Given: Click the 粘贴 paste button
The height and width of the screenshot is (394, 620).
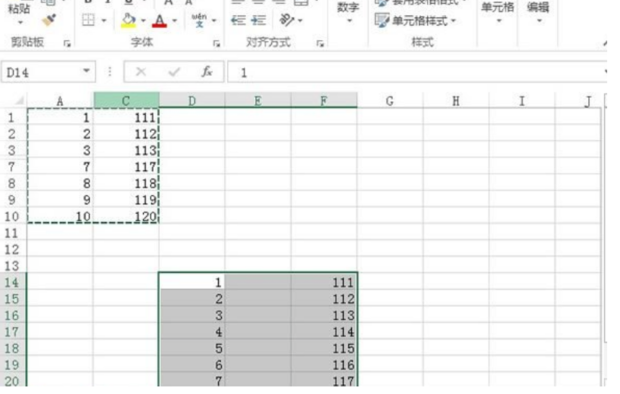Looking at the screenshot, I should coord(19,12).
